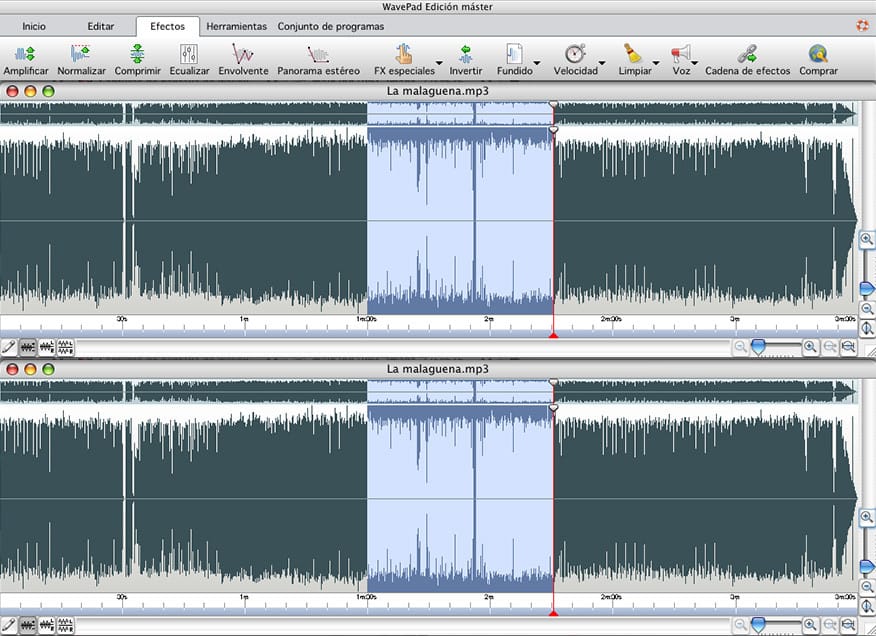Toggle split-channel waveform view in lower window

[x=65, y=625]
